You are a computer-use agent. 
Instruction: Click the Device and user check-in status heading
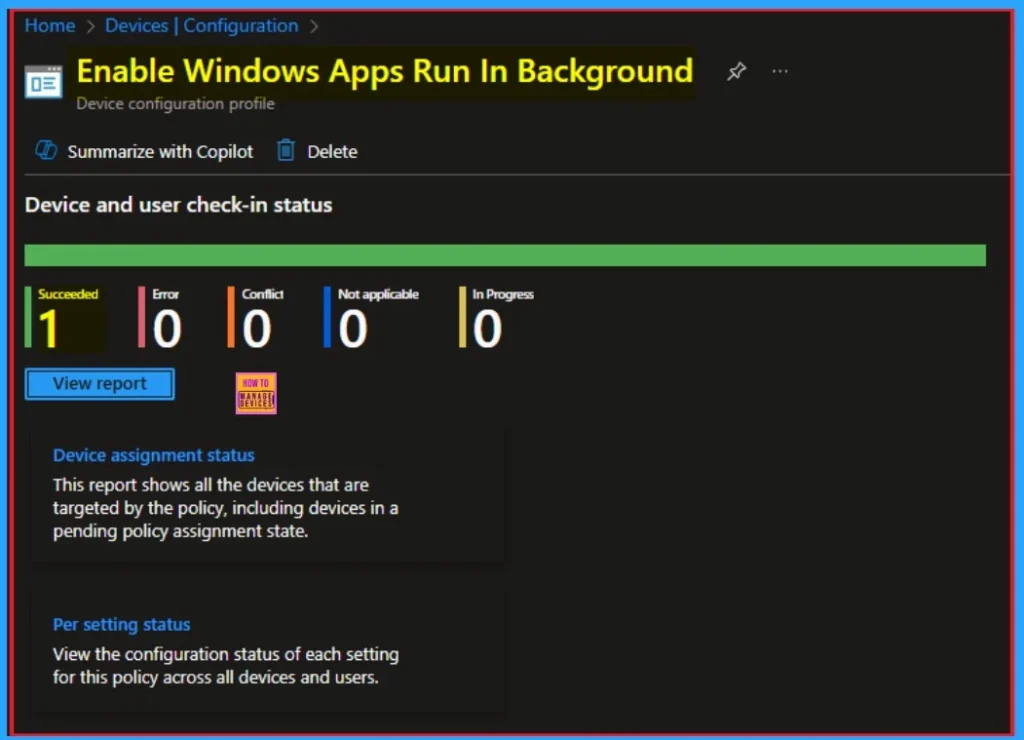point(178,205)
